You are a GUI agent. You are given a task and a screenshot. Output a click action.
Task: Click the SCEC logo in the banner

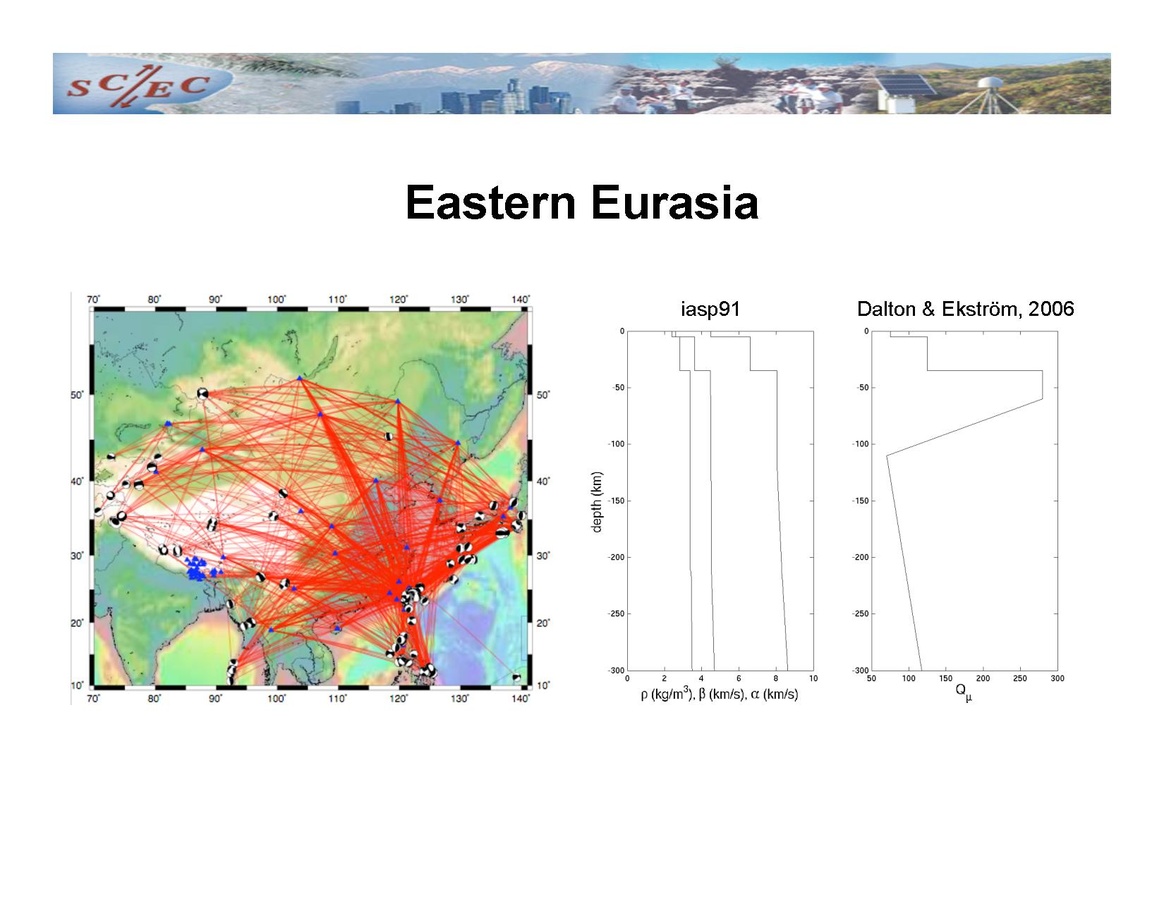pyautogui.click(x=137, y=84)
